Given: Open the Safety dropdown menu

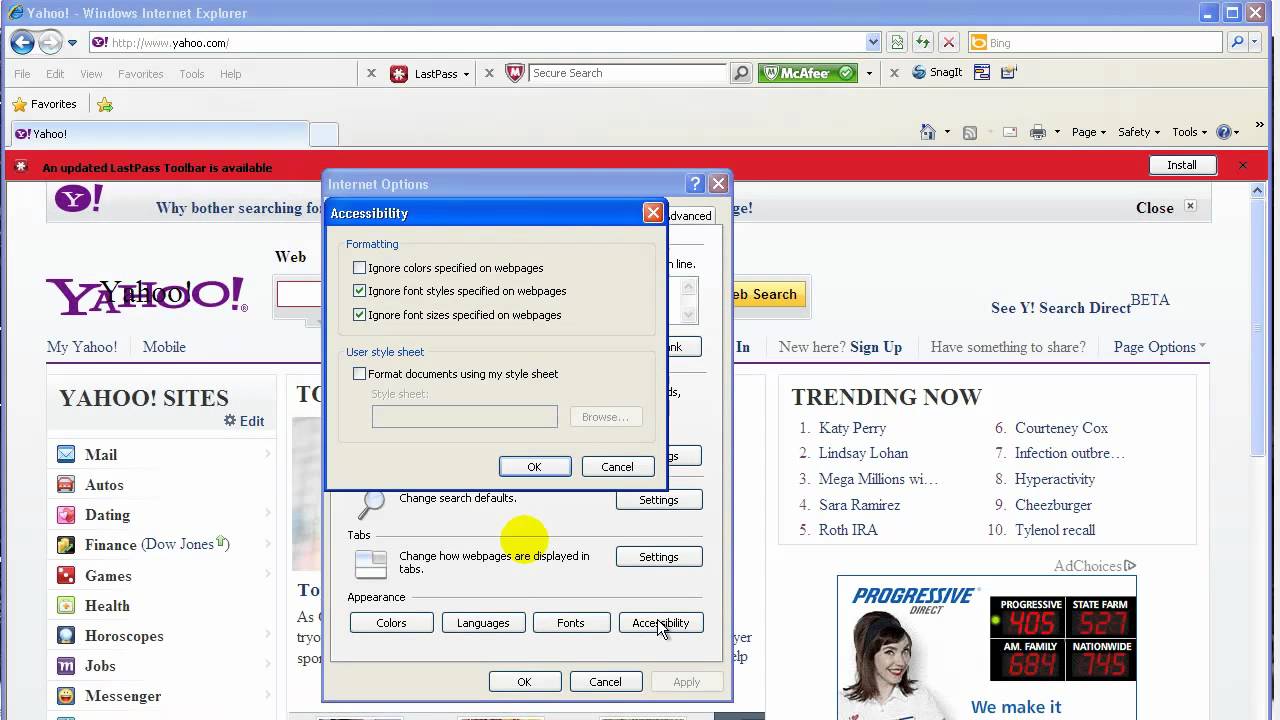Looking at the screenshot, I should [x=1139, y=132].
